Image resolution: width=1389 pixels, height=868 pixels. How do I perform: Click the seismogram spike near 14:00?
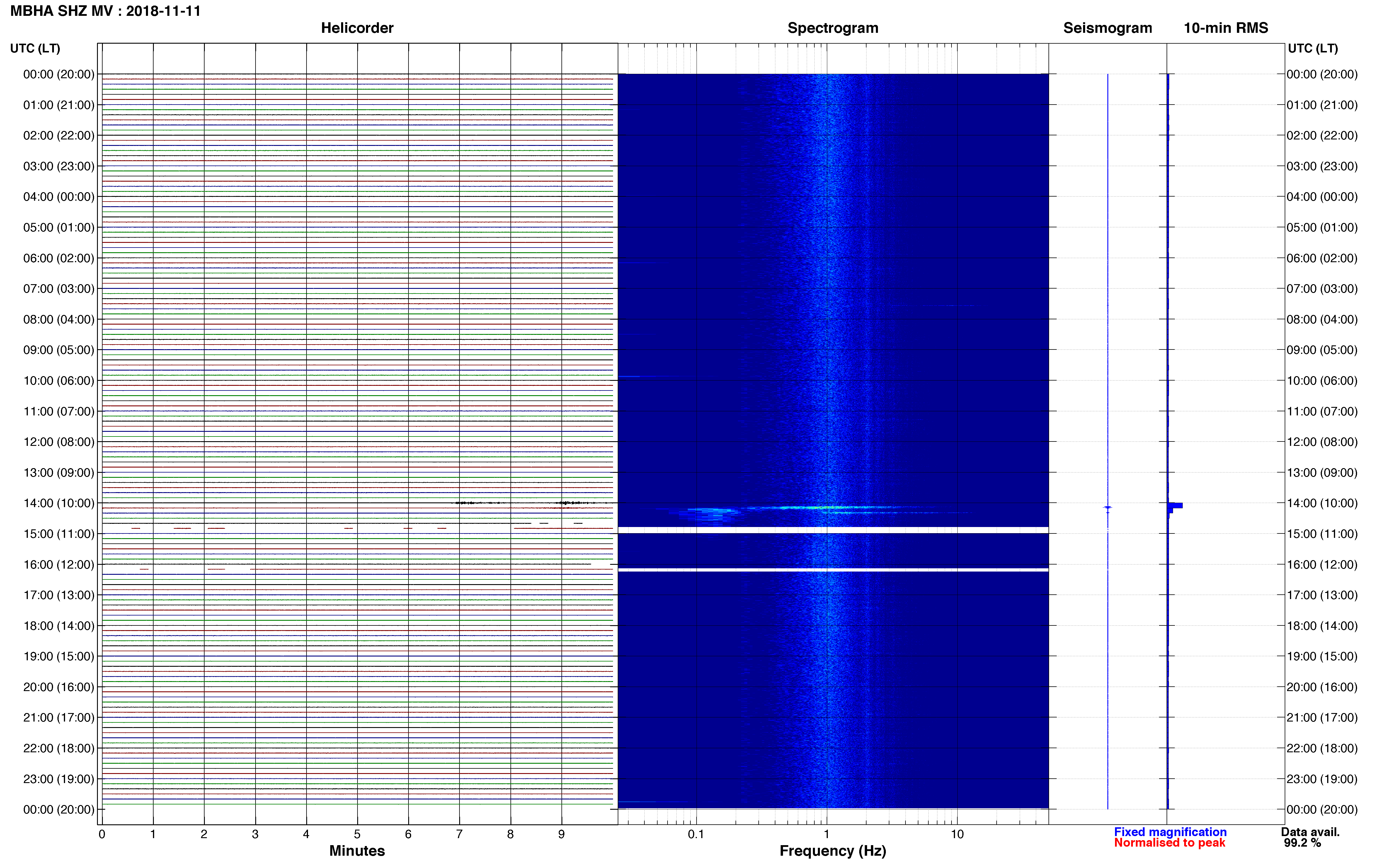click(1108, 507)
